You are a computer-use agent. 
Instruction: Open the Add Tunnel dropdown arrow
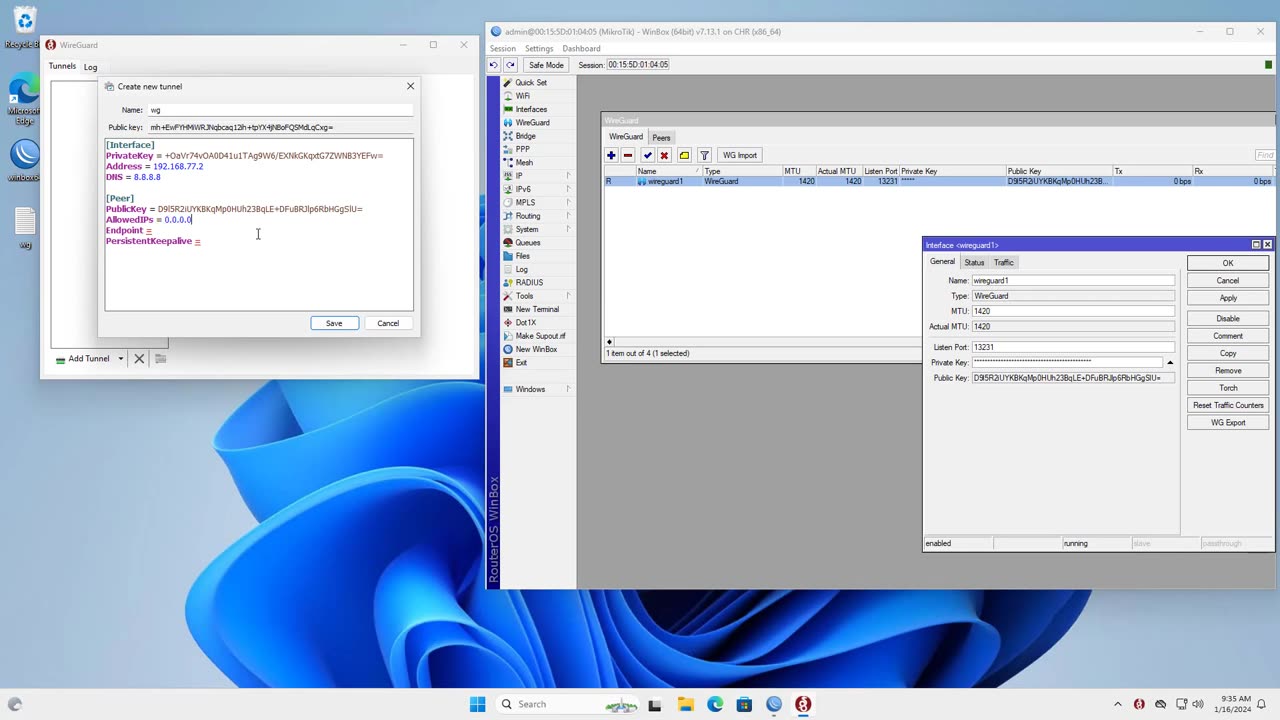coord(121,359)
